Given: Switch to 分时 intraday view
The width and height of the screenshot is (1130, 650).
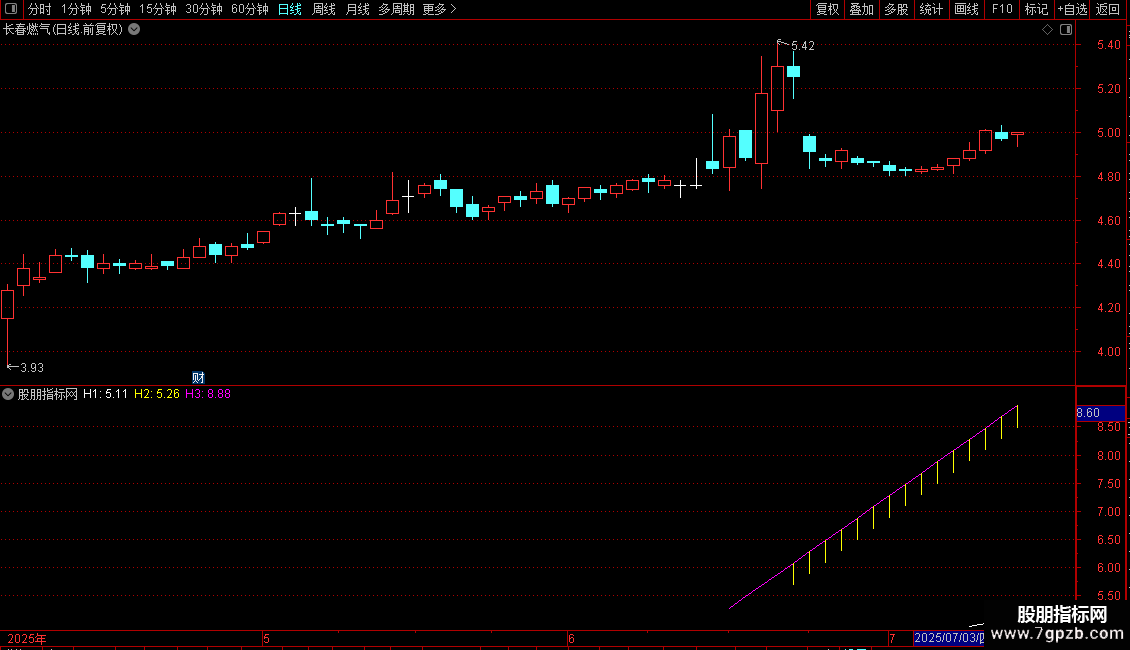Looking at the screenshot, I should point(40,9).
